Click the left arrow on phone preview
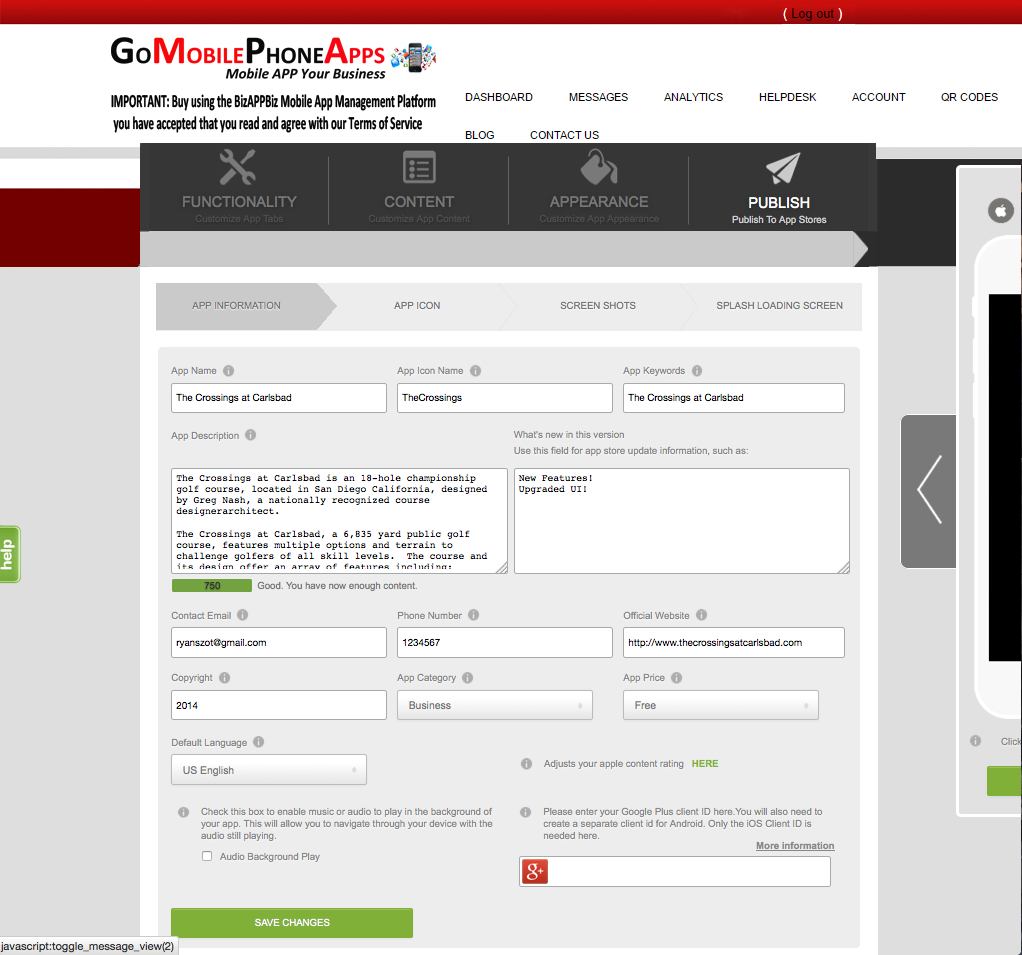The image size is (1022, 955). (929, 490)
